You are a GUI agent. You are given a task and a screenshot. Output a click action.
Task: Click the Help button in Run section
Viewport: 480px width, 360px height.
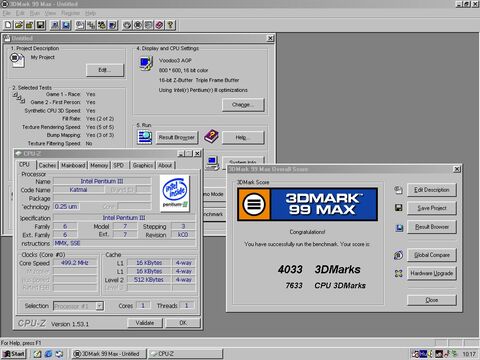243,137
